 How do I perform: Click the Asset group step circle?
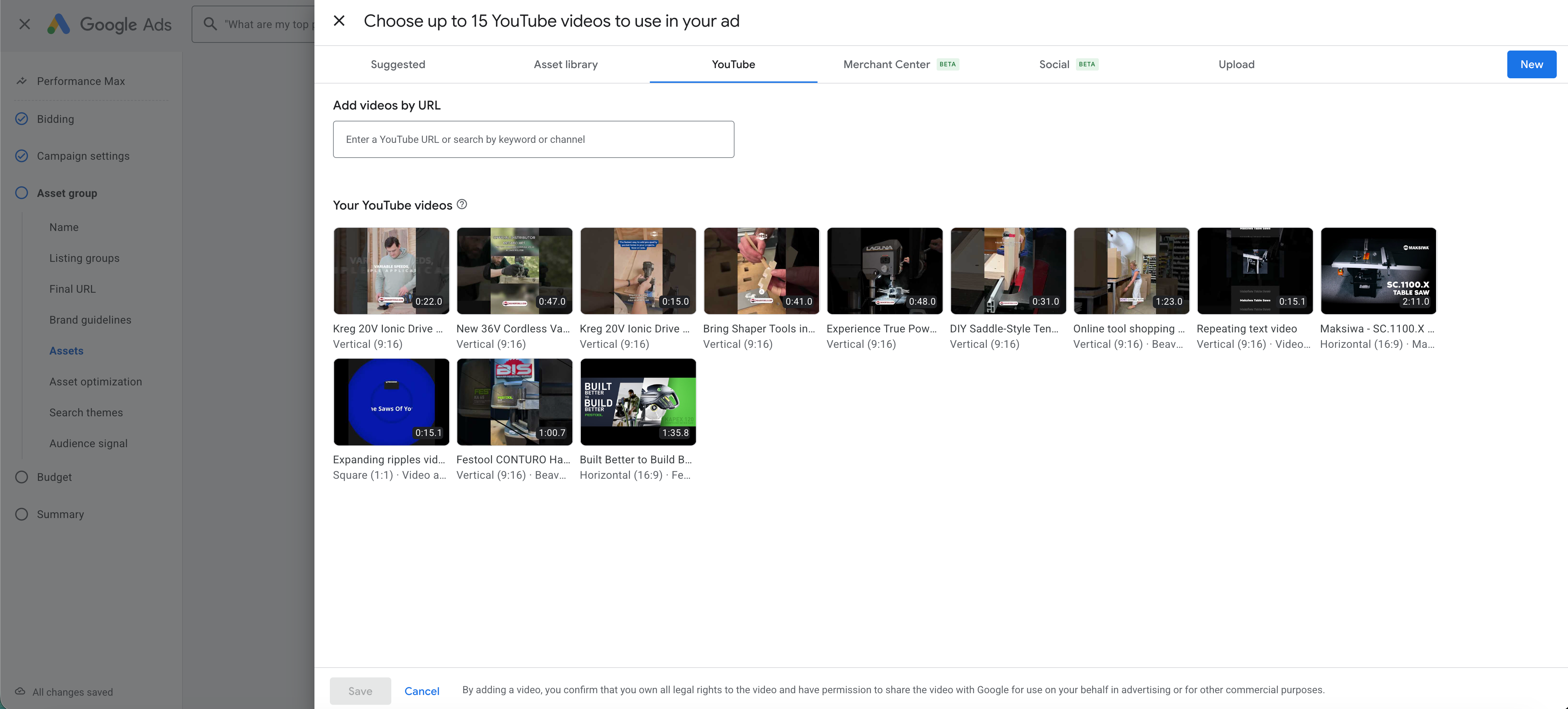point(21,193)
